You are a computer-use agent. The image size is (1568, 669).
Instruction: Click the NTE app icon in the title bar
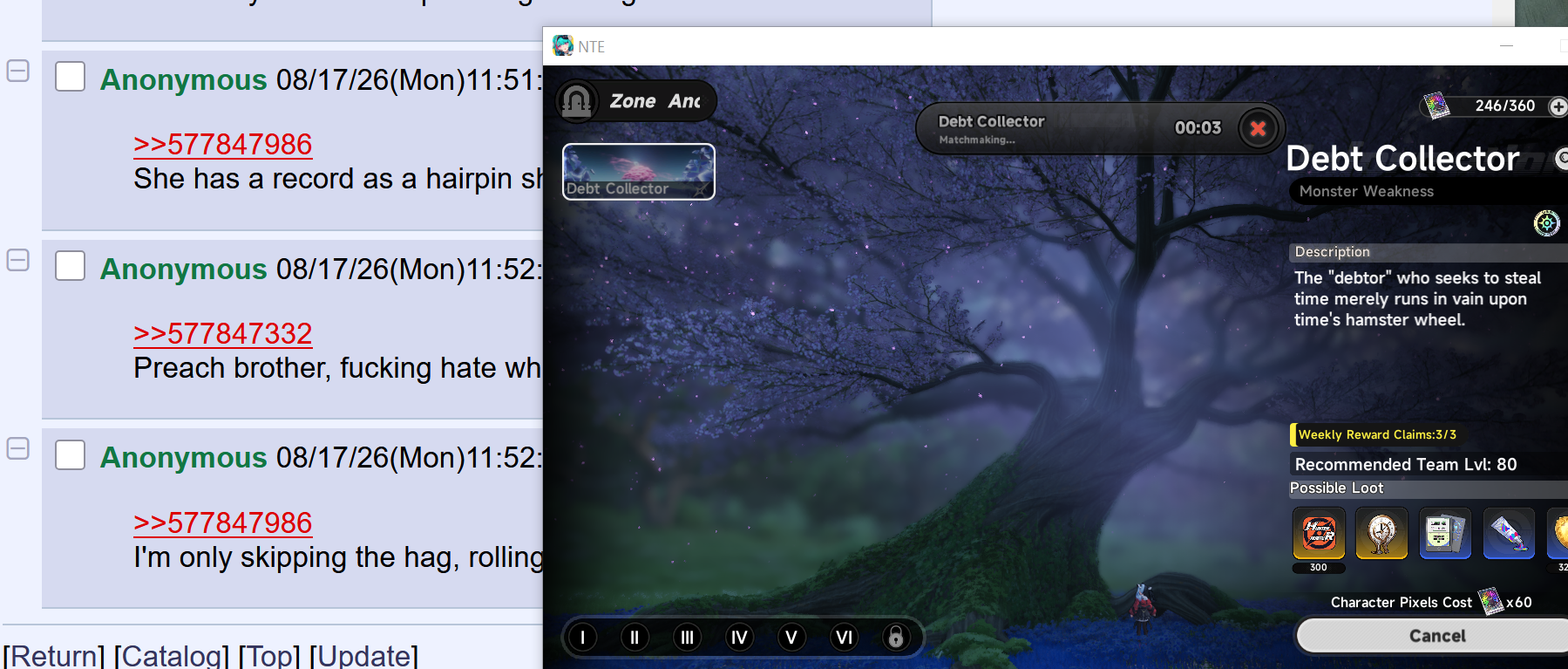click(563, 45)
